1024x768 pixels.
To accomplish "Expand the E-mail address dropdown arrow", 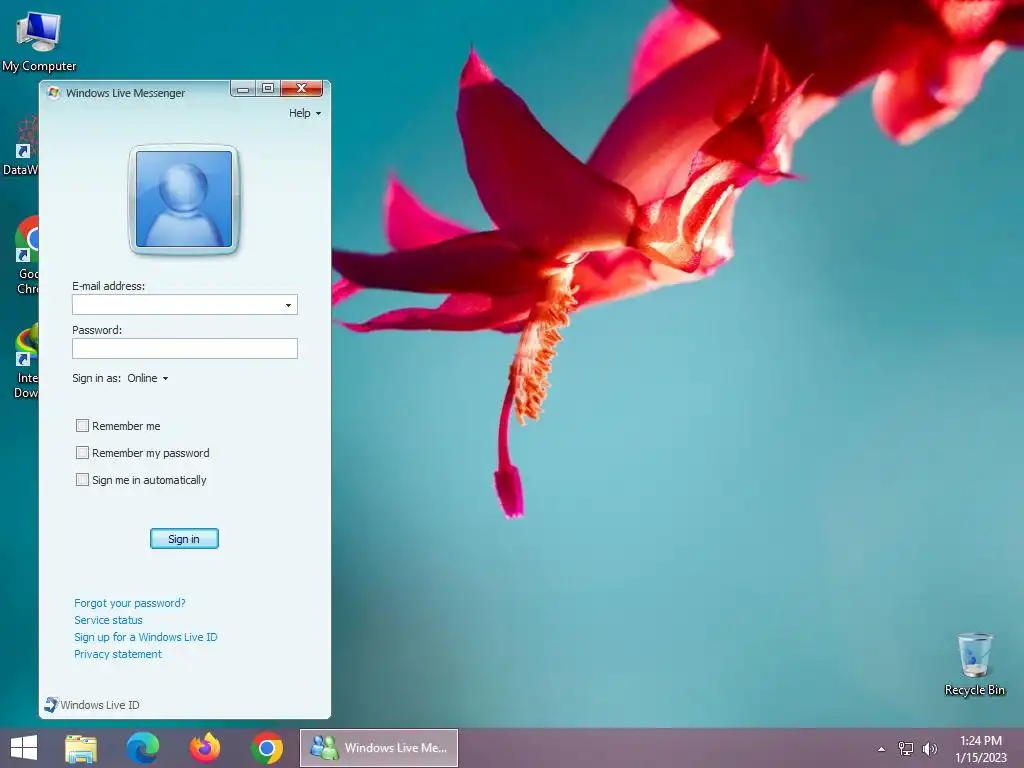I will 288,305.
